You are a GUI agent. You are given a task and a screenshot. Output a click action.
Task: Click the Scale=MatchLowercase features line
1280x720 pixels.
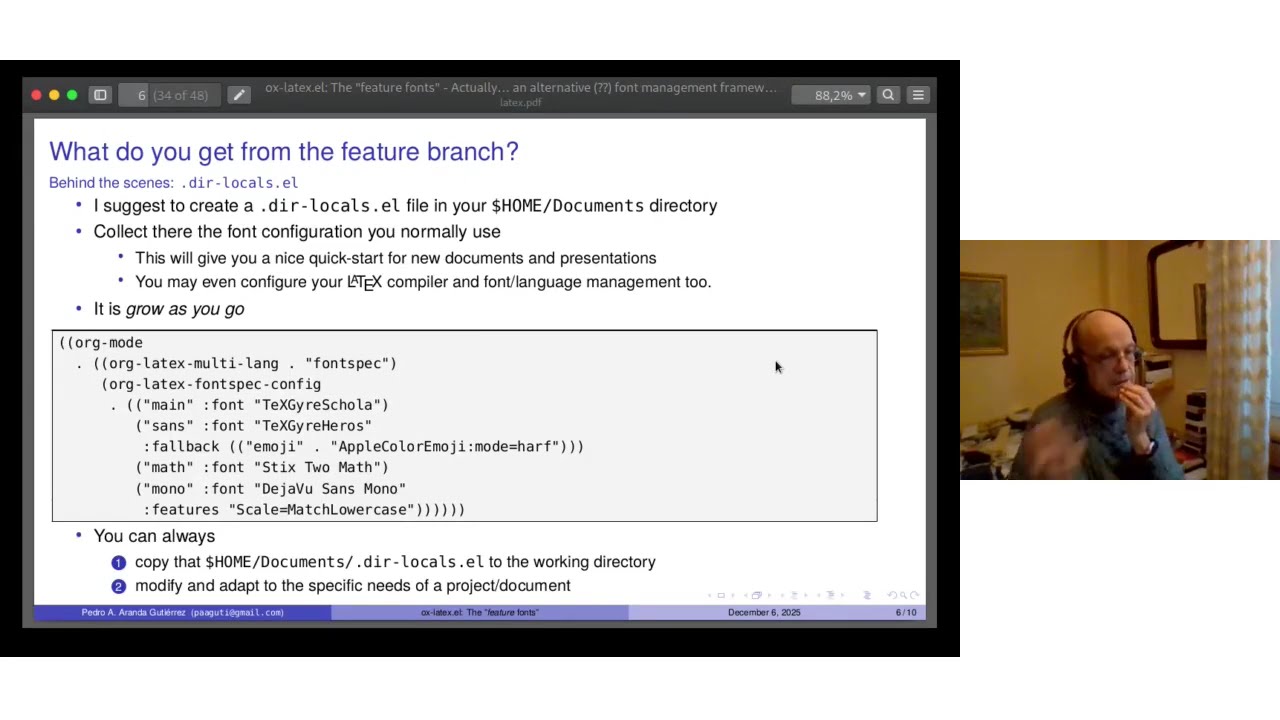304,509
